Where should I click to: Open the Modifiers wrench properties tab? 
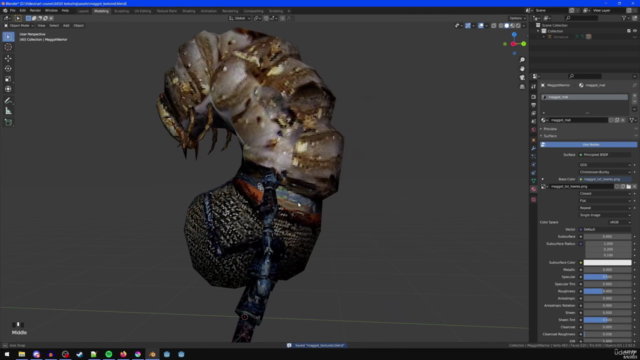(533, 148)
